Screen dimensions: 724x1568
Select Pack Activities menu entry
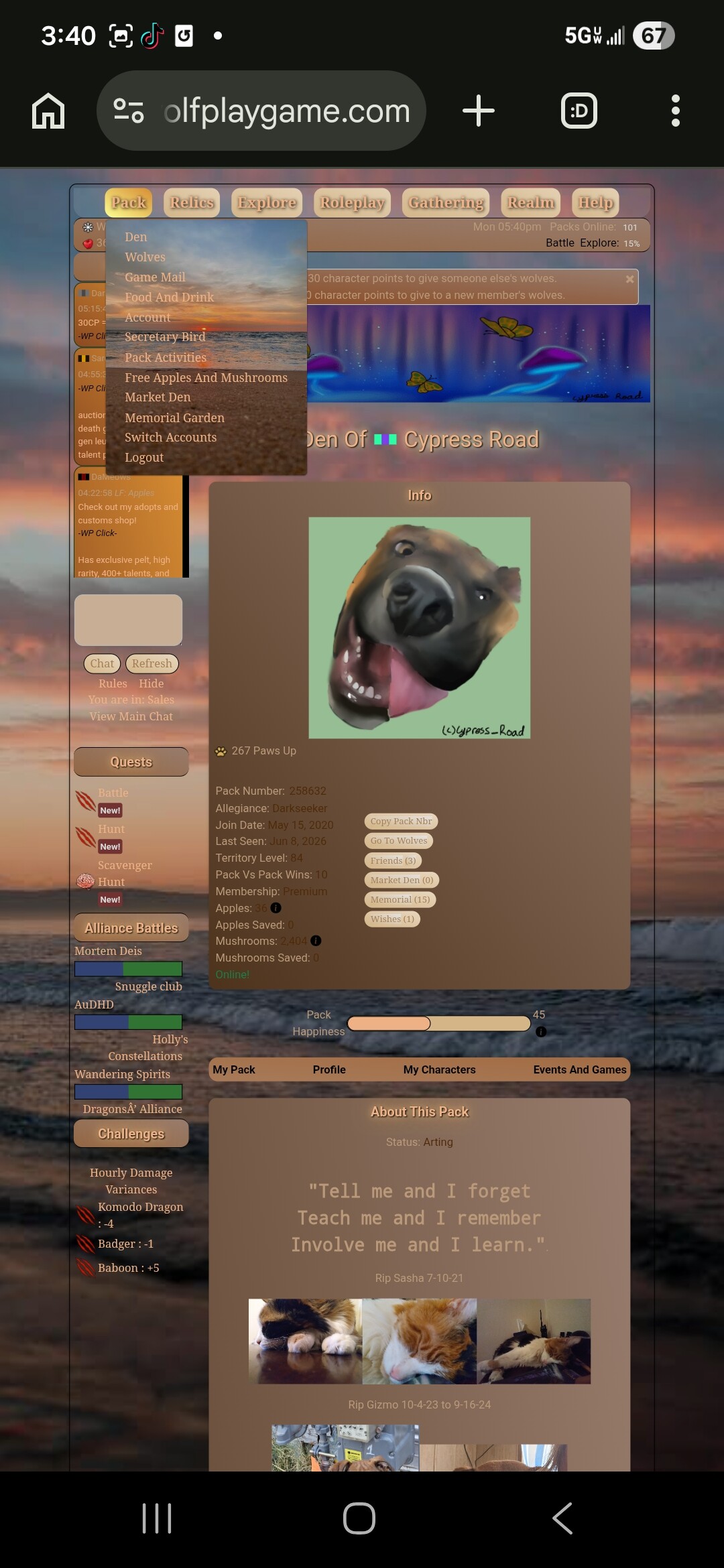pyautogui.click(x=166, y=358)
